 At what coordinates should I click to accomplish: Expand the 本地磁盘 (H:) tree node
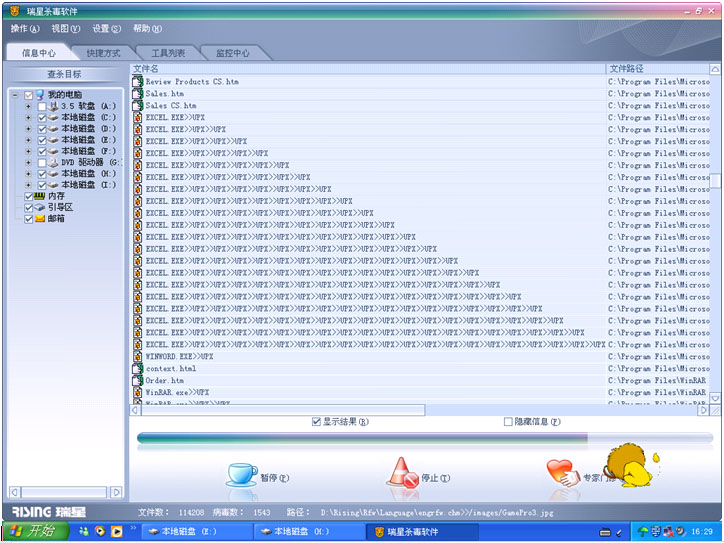click(29, 174)
